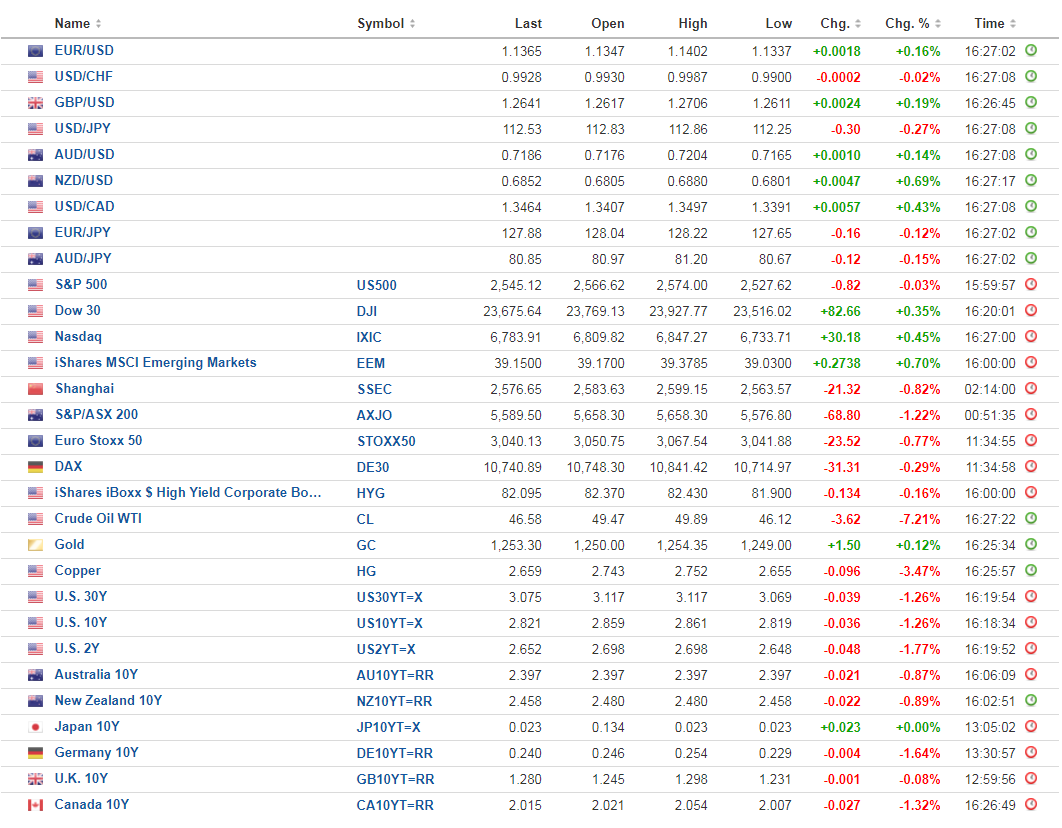Click the green clock icon in the EUR/USD row

tap(1031, 51)
